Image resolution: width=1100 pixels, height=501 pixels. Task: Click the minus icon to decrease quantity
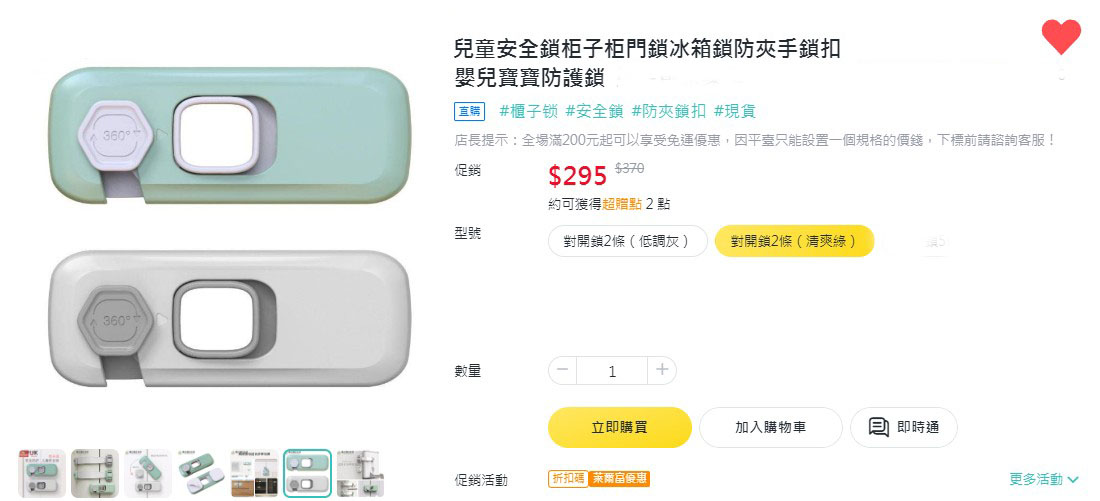tap(562, 371)
